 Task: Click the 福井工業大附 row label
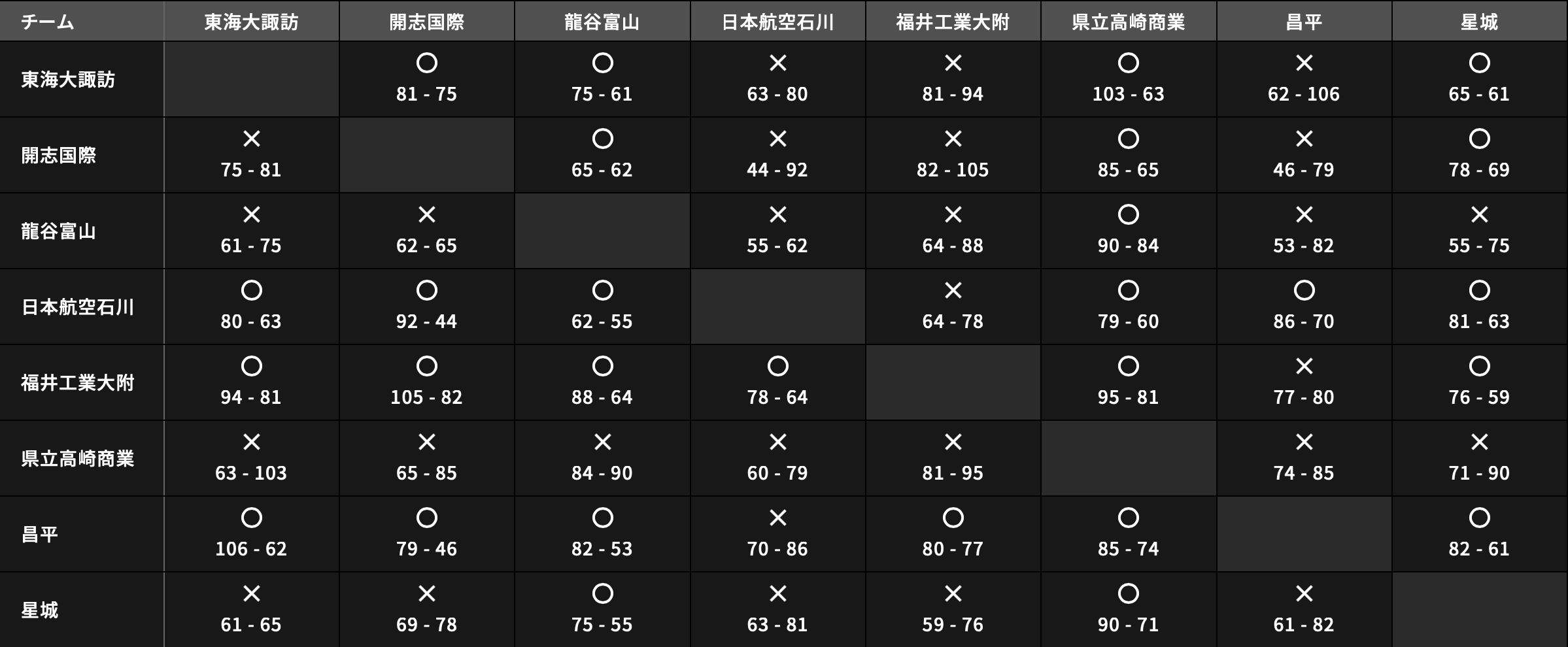coord(77,382)
